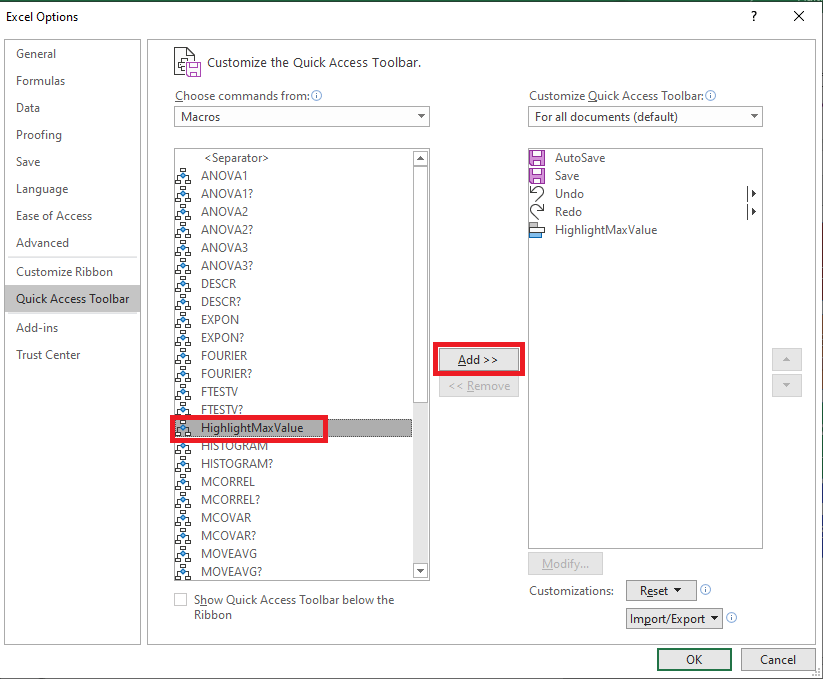Viewport: 823px width, 679px height.
Task: Expand the Undo submenu arrow
Action: 753,194
